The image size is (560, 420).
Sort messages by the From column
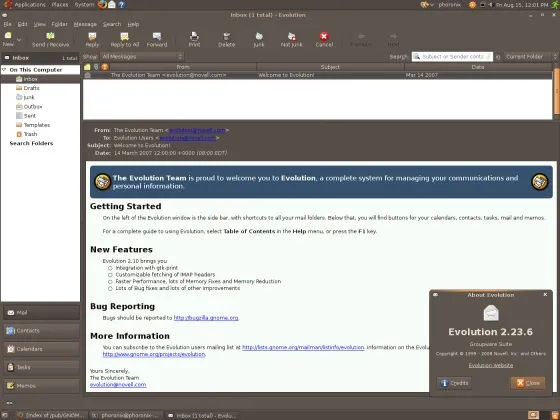coord(183,67)
